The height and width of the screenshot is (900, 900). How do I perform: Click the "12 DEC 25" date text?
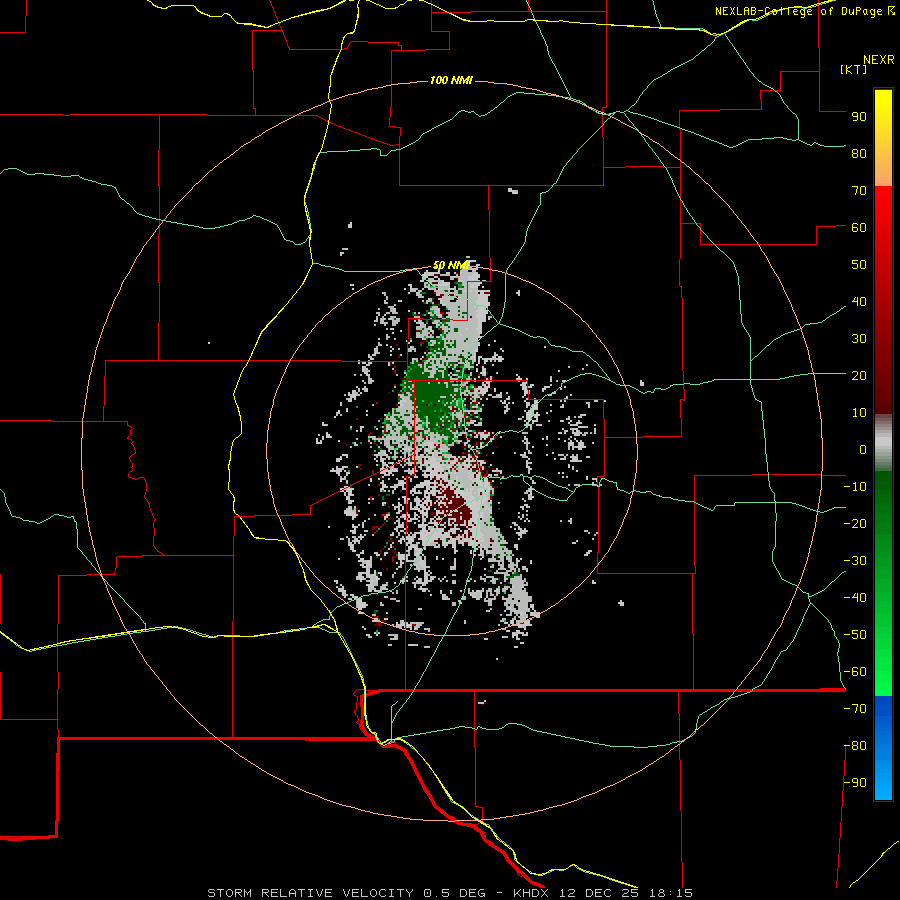click(x=599, y=893)
